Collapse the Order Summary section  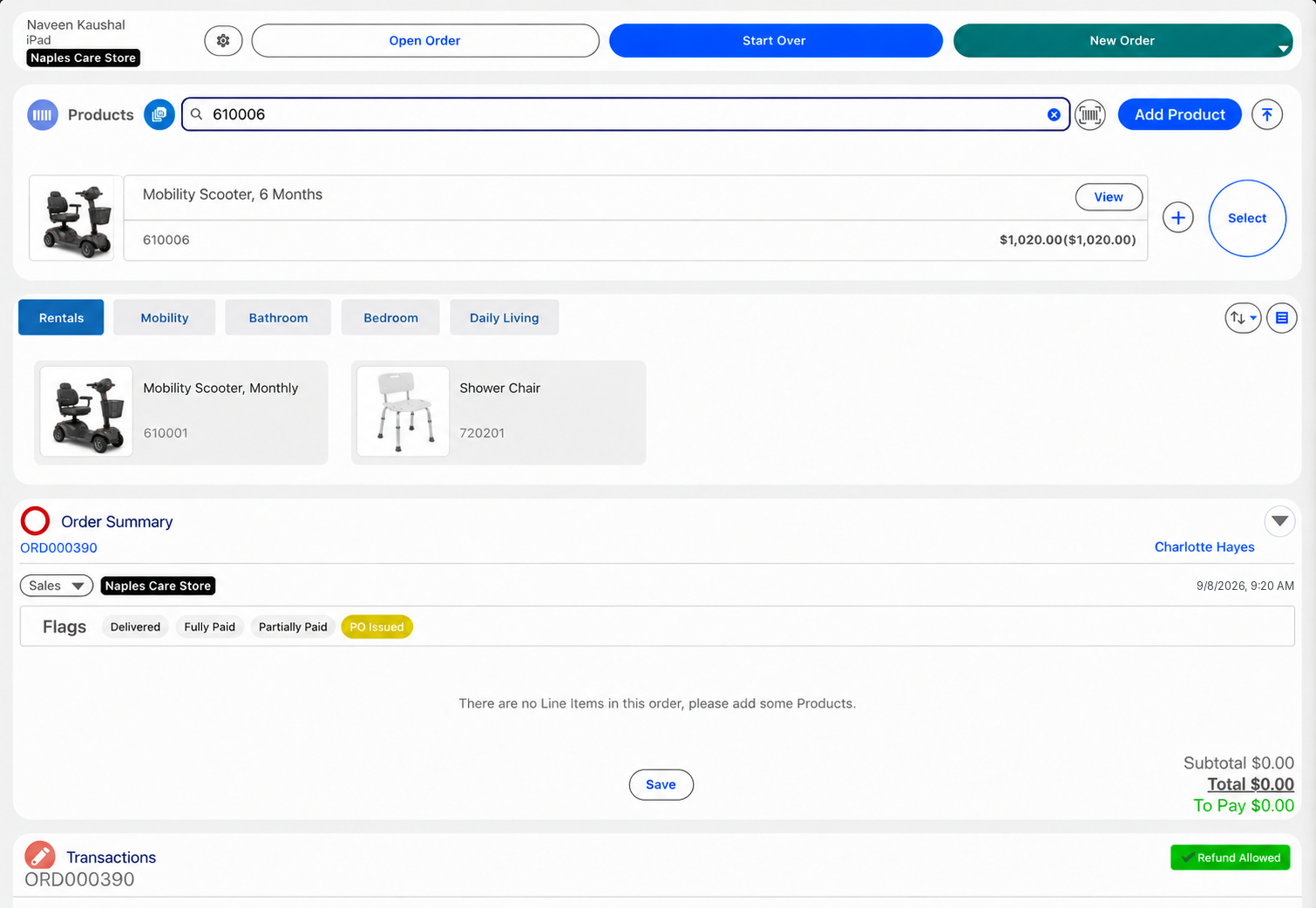[x=1279, y=521]
